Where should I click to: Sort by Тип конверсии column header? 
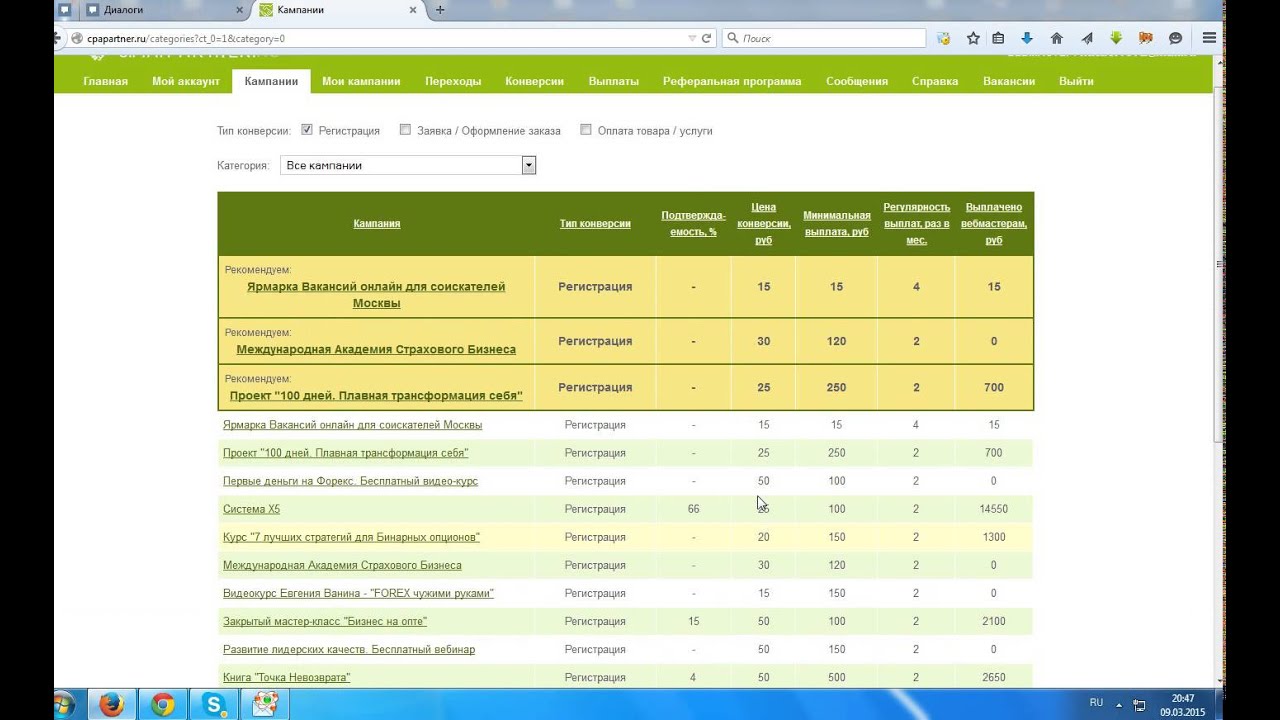pos(595,224)
